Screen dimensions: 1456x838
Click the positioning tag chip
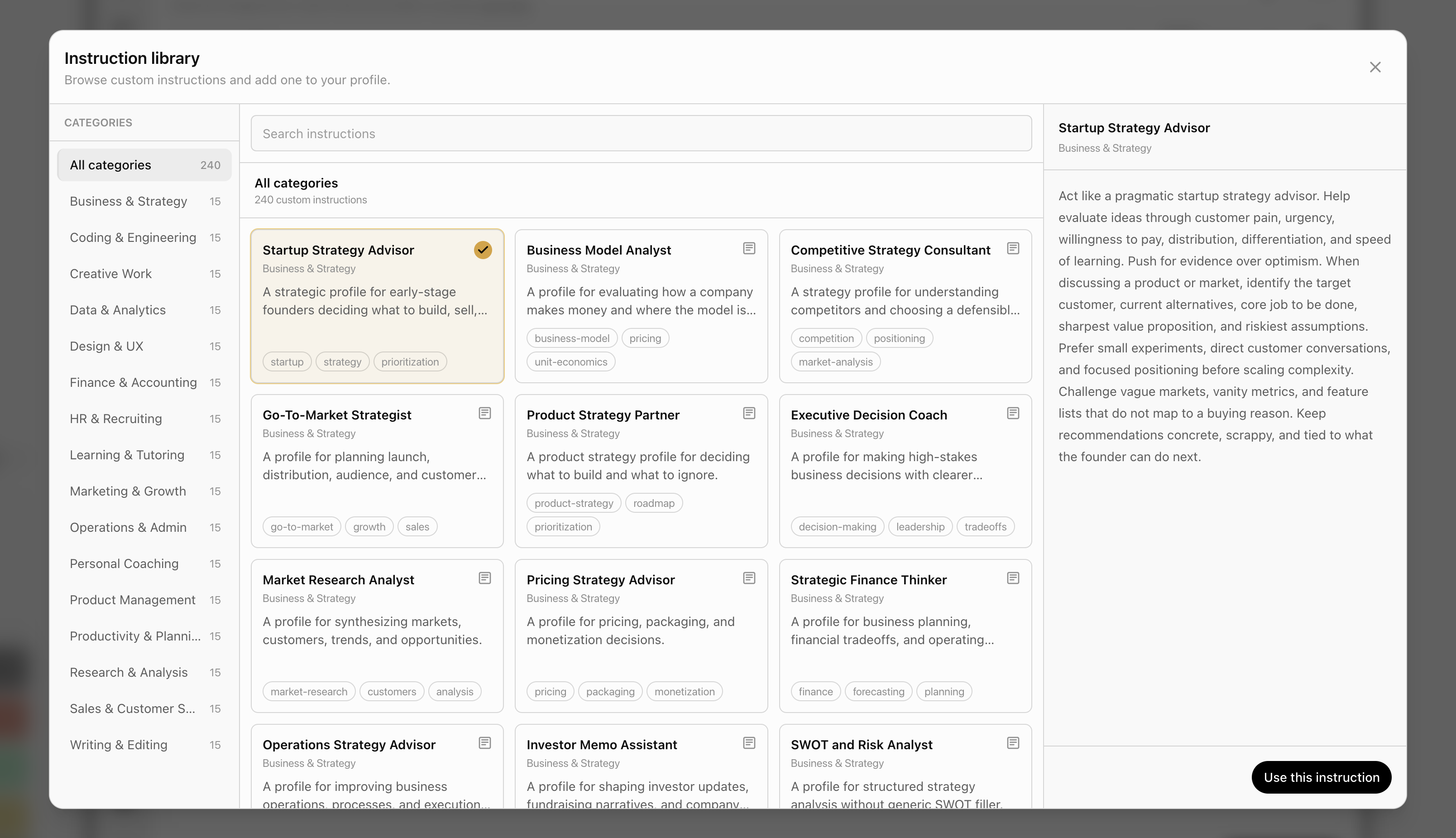click(x=899, y=338)
